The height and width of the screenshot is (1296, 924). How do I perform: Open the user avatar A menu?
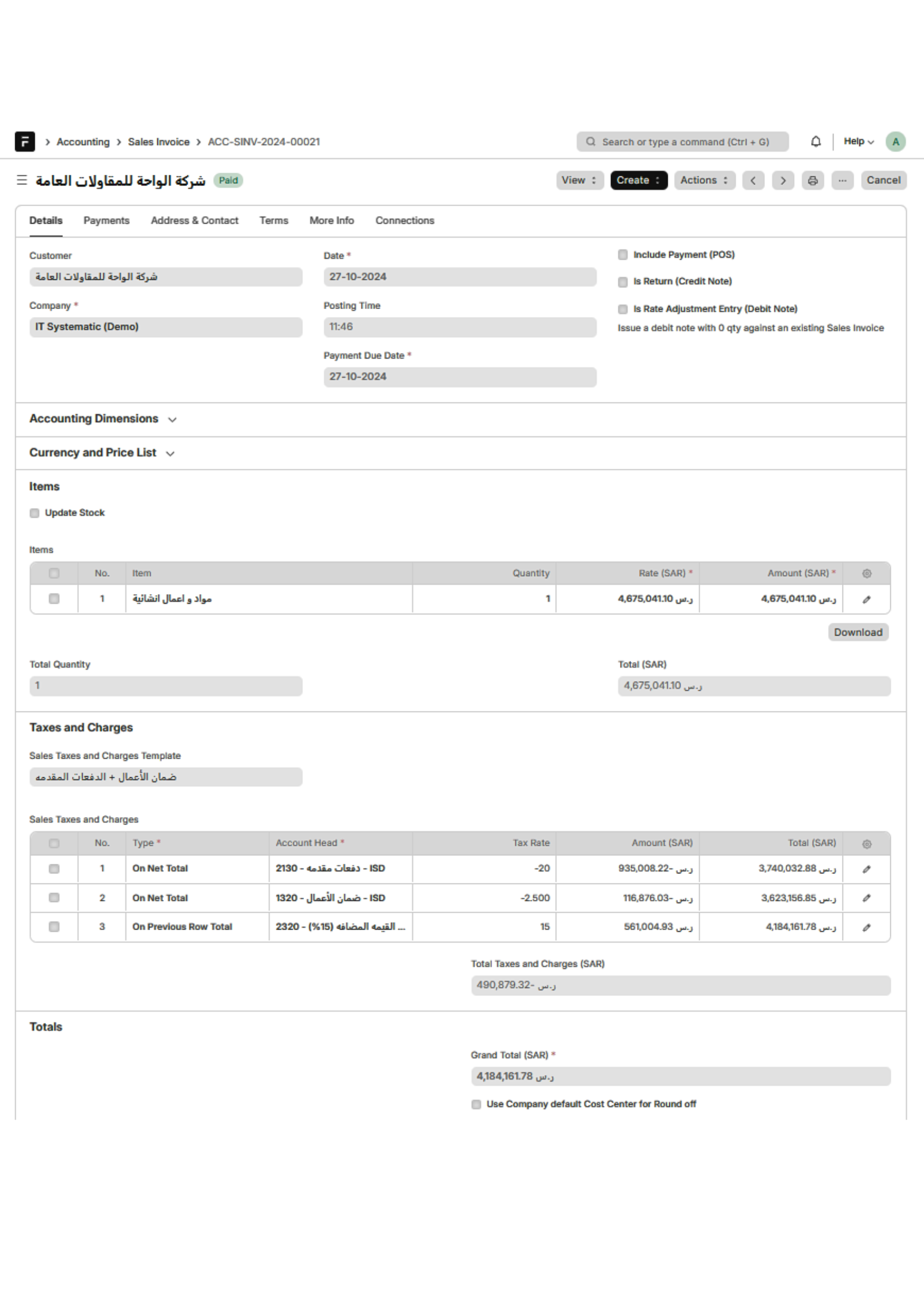click(x=895, y=142)
